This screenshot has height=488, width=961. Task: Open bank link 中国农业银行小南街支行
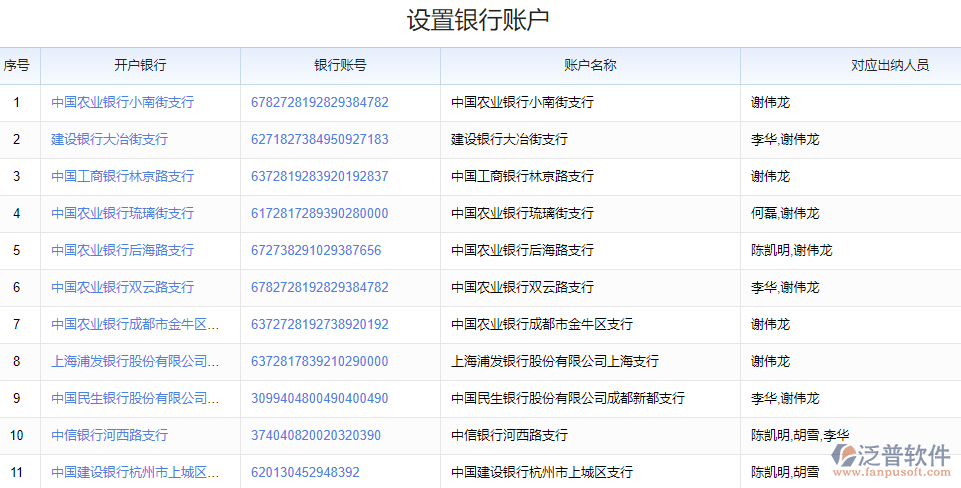click(x=123, y=102)
